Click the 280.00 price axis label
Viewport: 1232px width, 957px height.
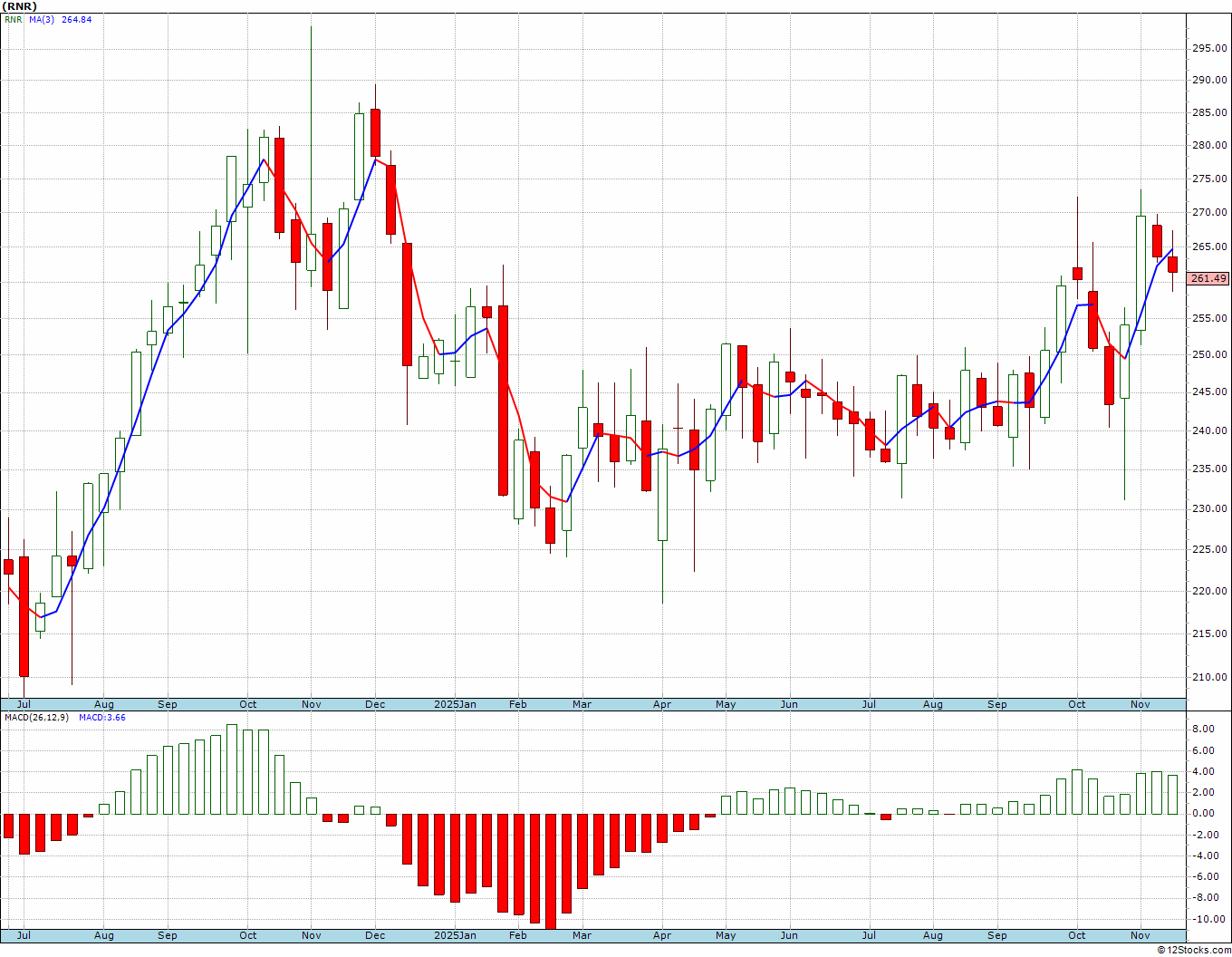pyautogui.click(x=1209, y=146)
